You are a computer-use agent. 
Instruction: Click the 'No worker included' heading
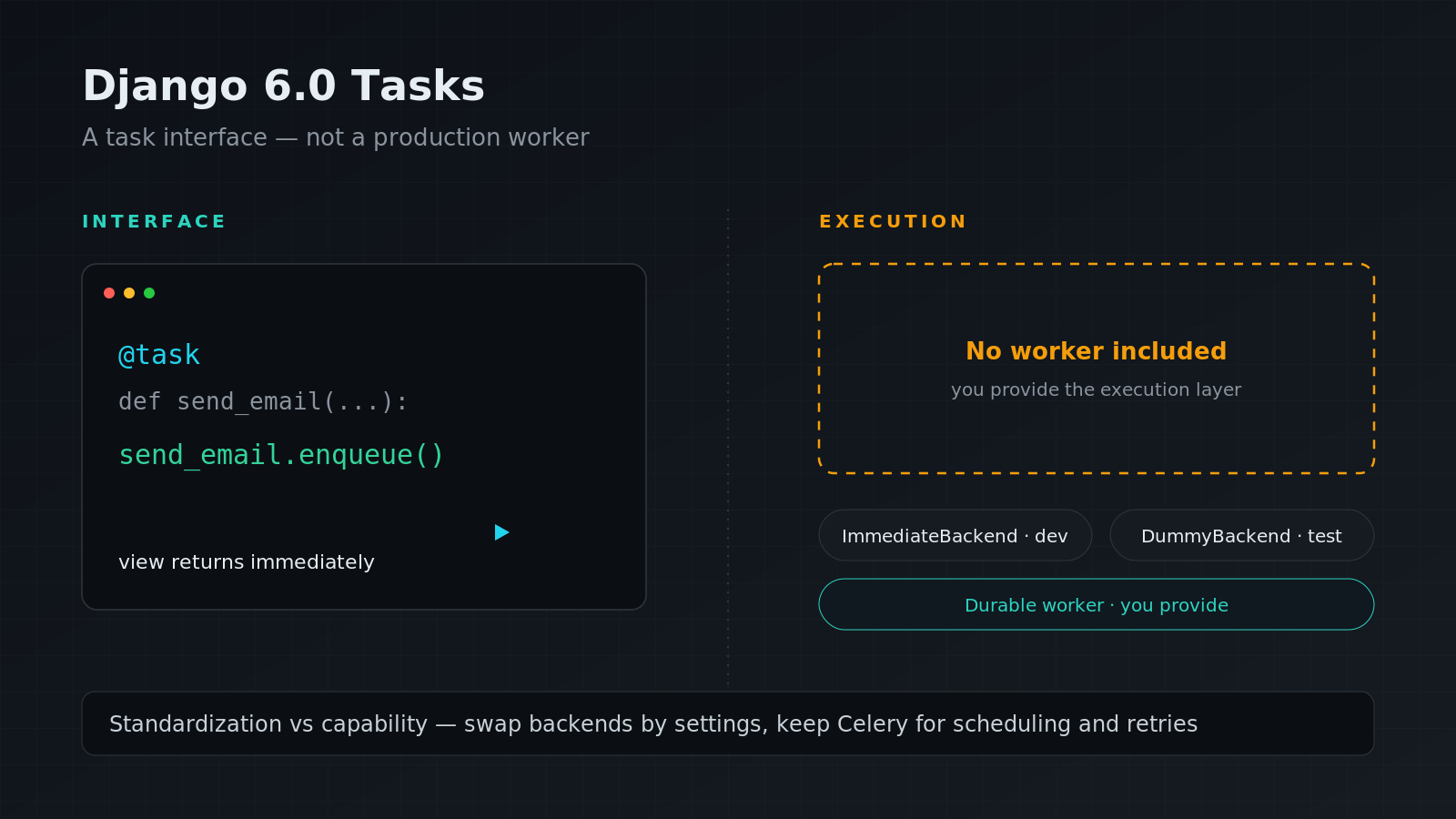1097,351
